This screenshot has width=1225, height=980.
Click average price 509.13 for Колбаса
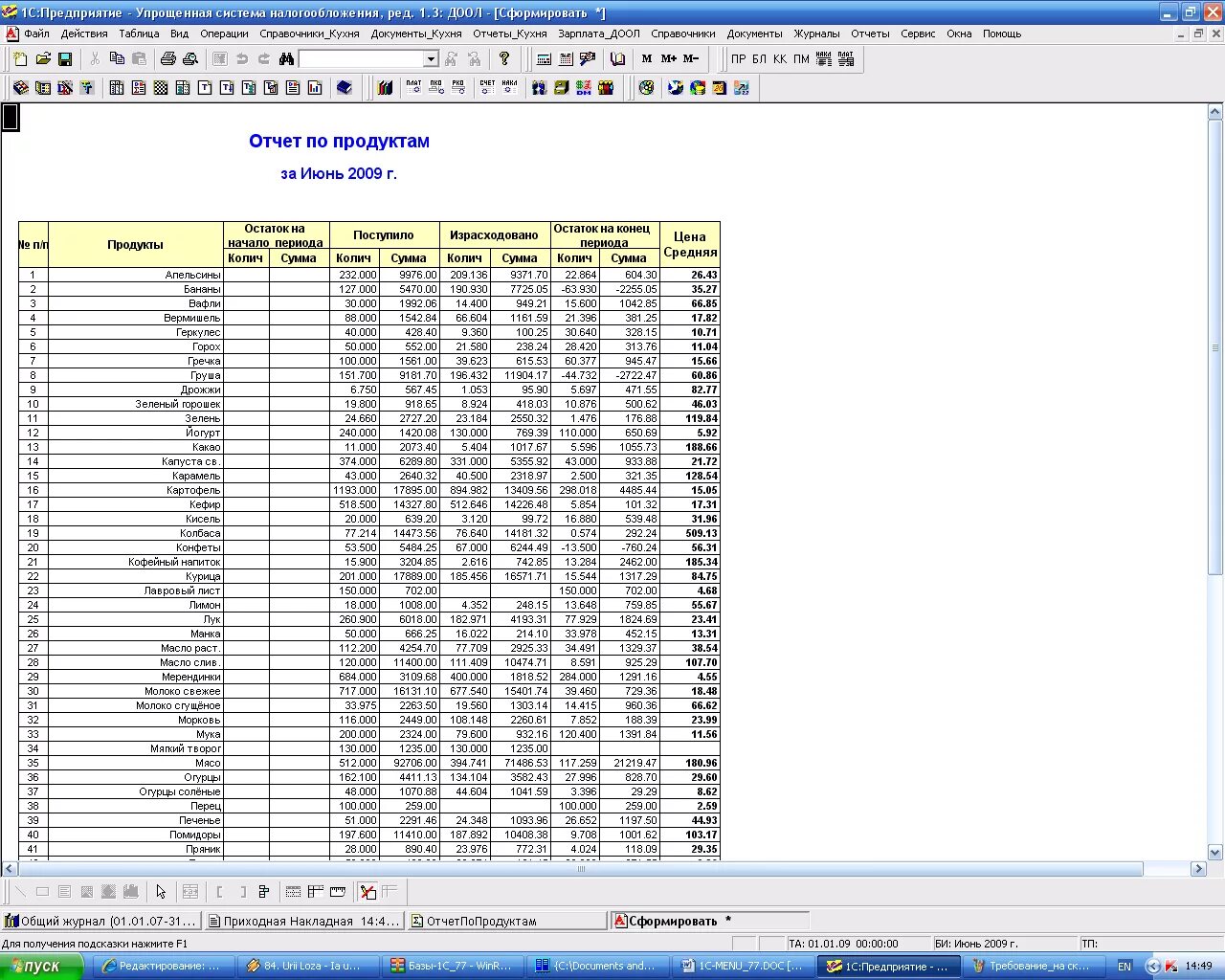[x=690, y=533]
